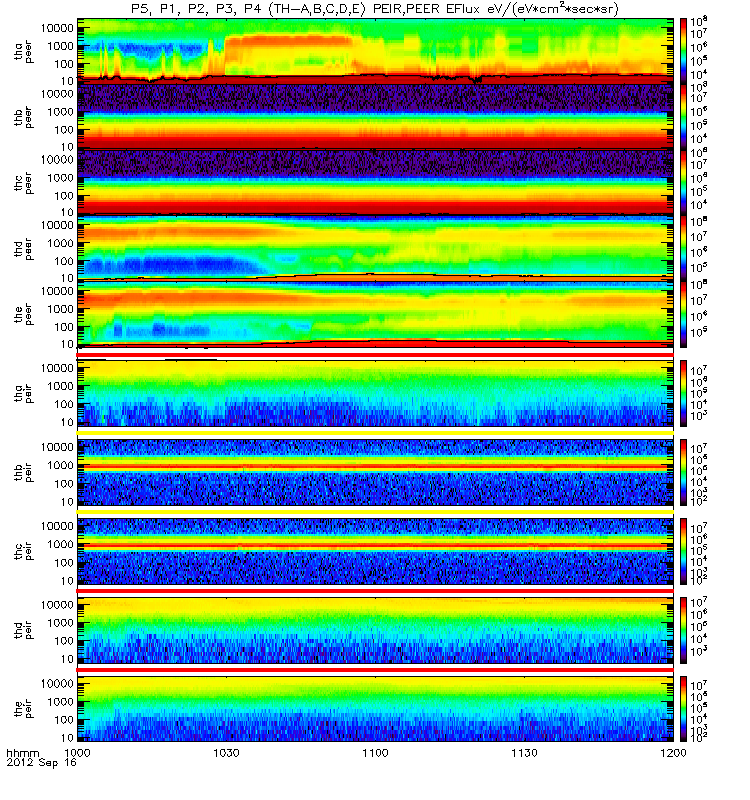This screenshot has height=800, width=750.
Task: Click the color bar beside the peer panel
Action: coord(684,314)
